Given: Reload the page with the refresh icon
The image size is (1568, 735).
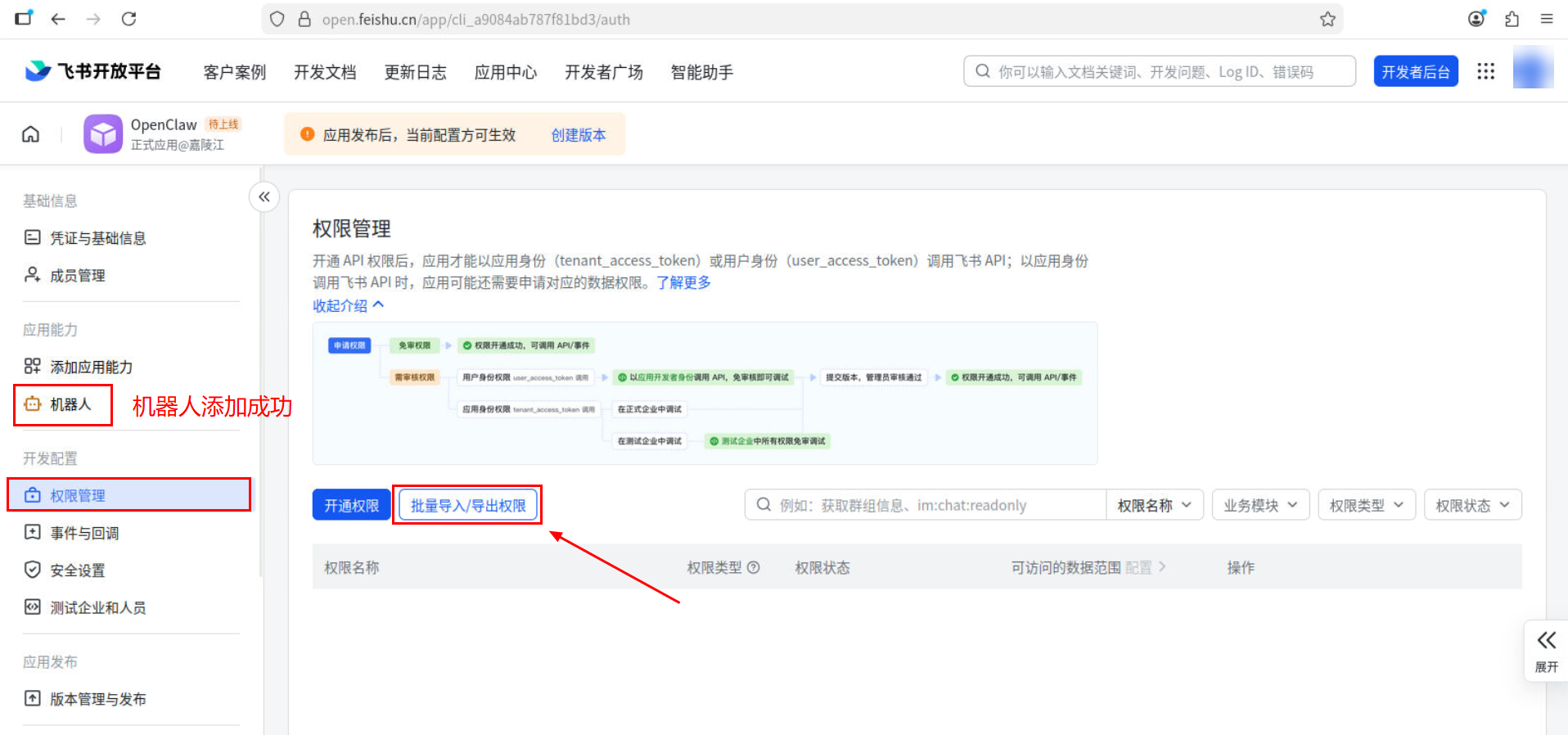Looking at the screenshot, I should click(x=128, y=19).
